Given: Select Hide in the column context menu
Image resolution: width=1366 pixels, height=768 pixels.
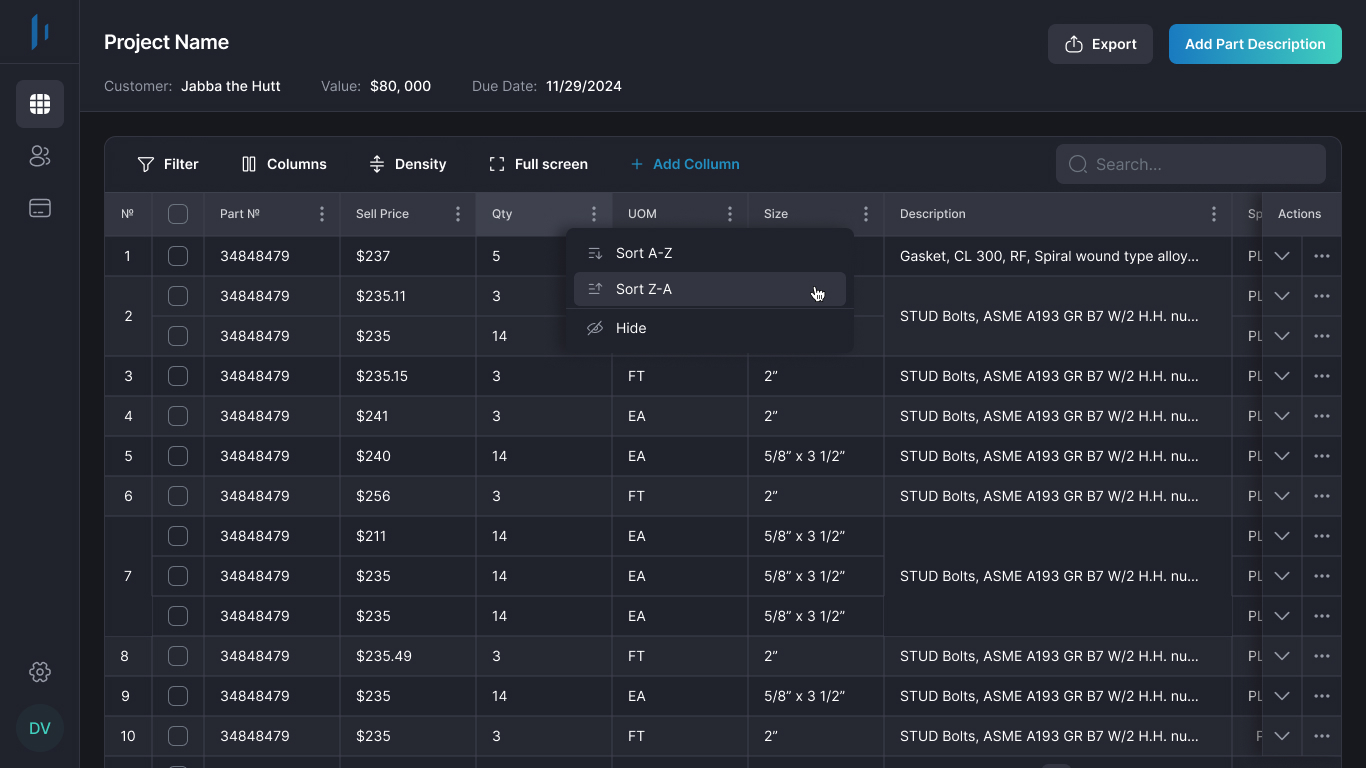Looking at the screenshot, I should coord(631,327).
